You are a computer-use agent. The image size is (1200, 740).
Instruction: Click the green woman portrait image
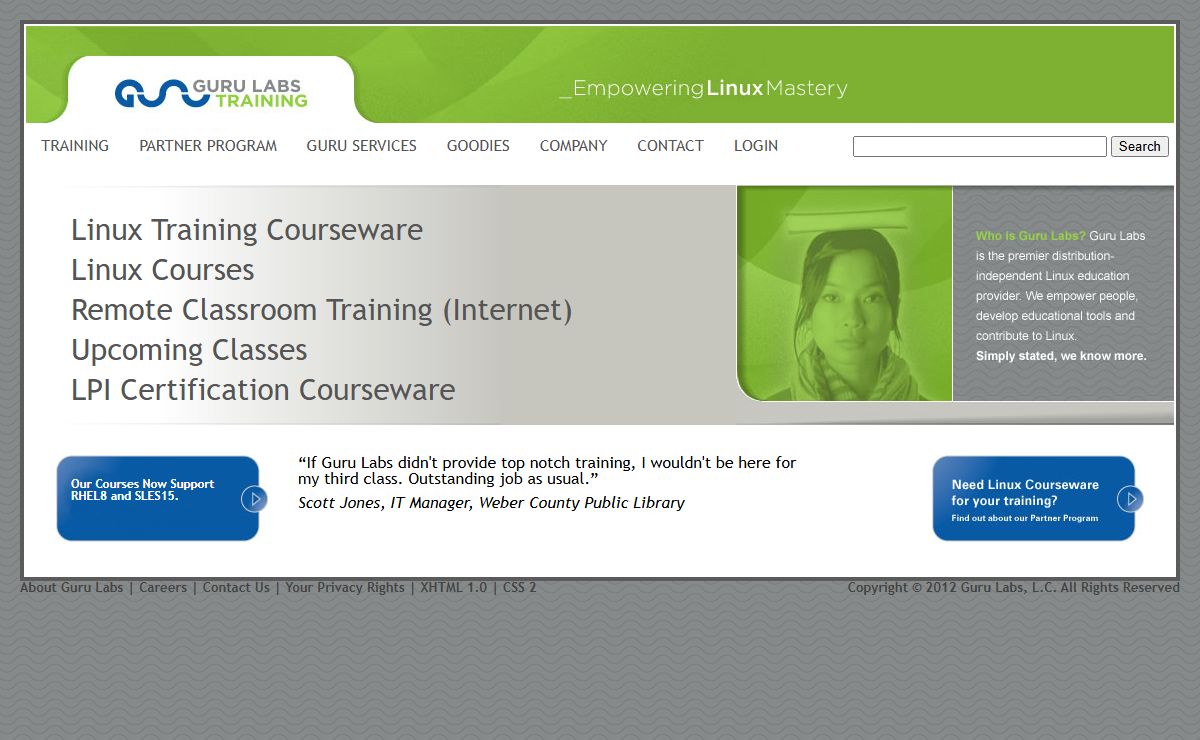tap(845, 293)
